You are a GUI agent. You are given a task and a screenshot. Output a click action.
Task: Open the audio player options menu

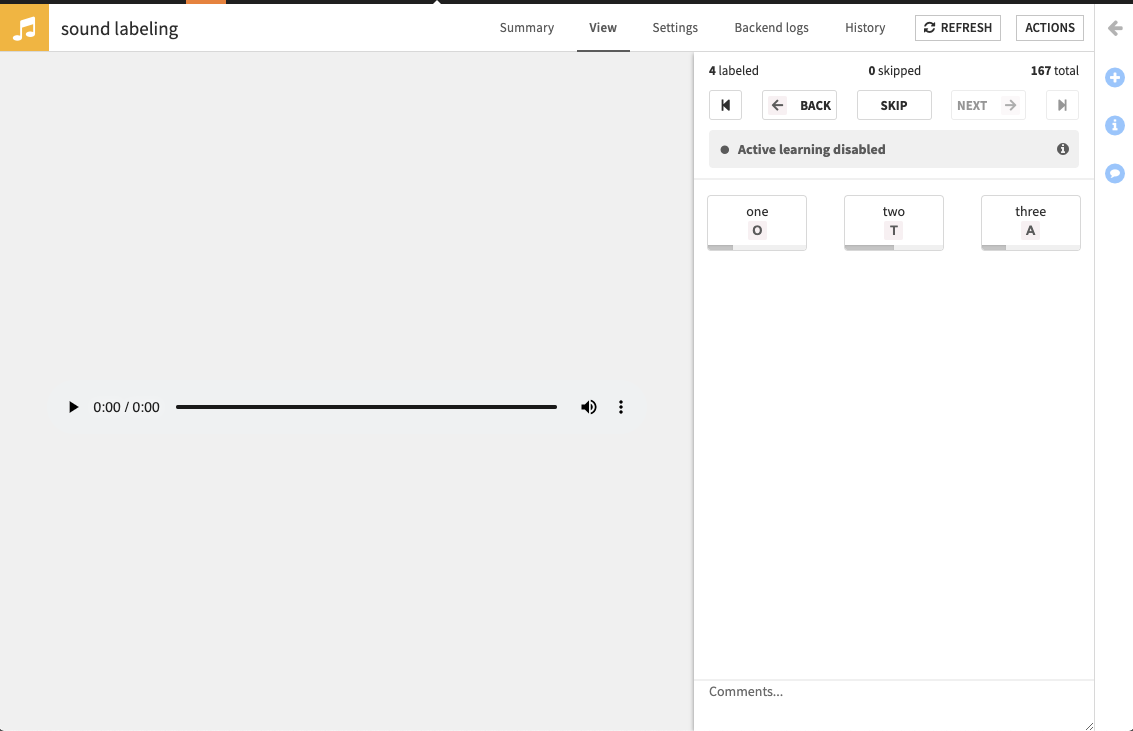[x=621, y=407]
